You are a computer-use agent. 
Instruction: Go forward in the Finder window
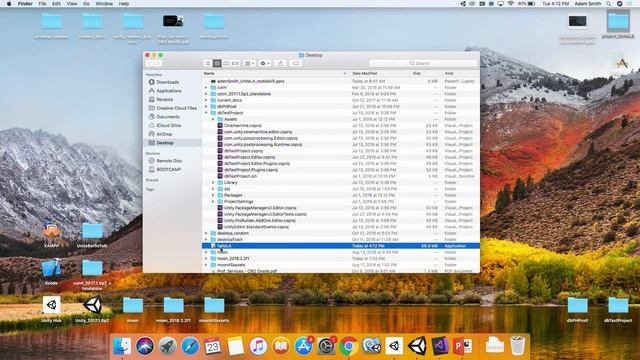pyautogui.click(x=158, y=63)
